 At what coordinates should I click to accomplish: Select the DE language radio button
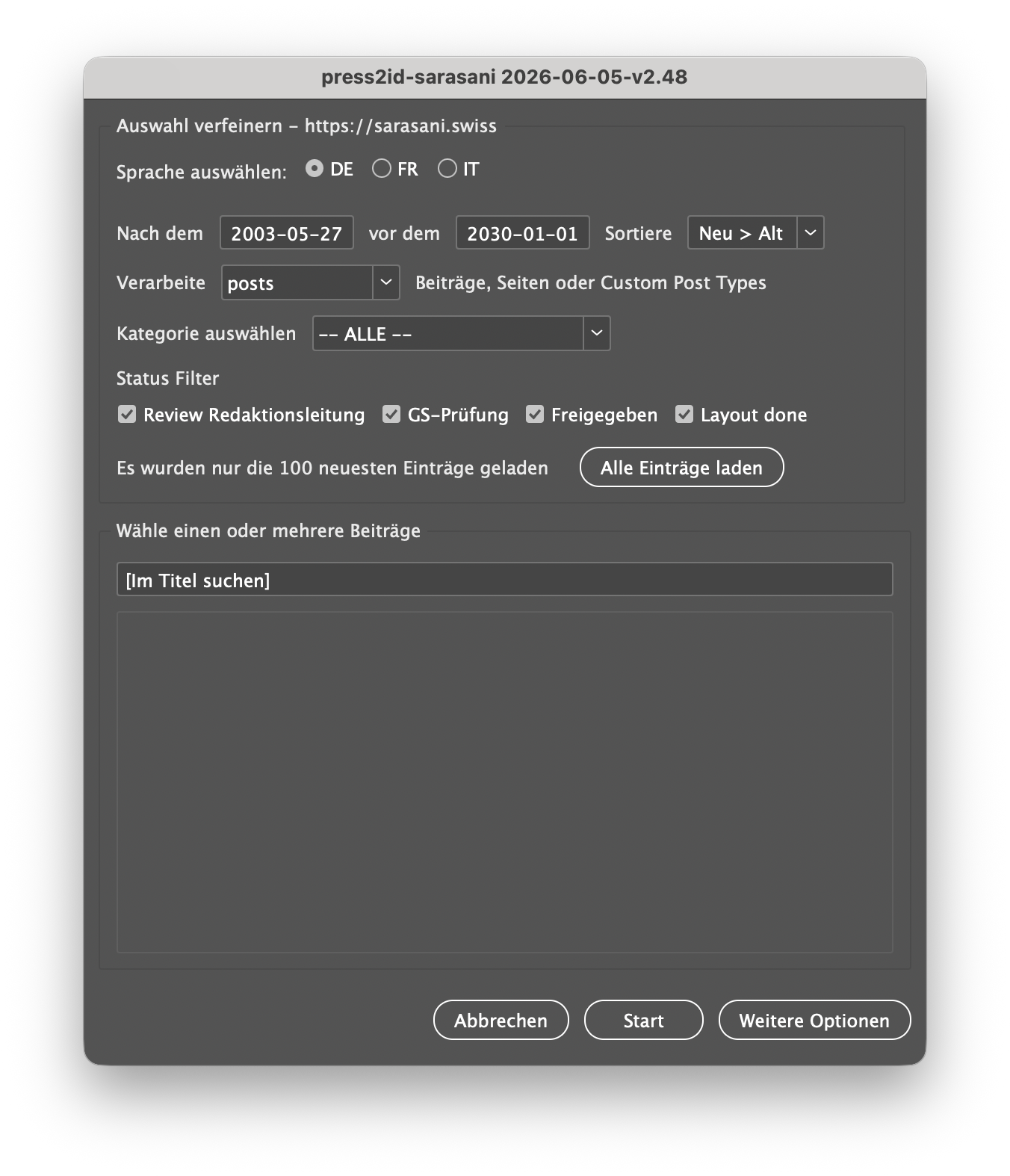click(x=315, y=169)
